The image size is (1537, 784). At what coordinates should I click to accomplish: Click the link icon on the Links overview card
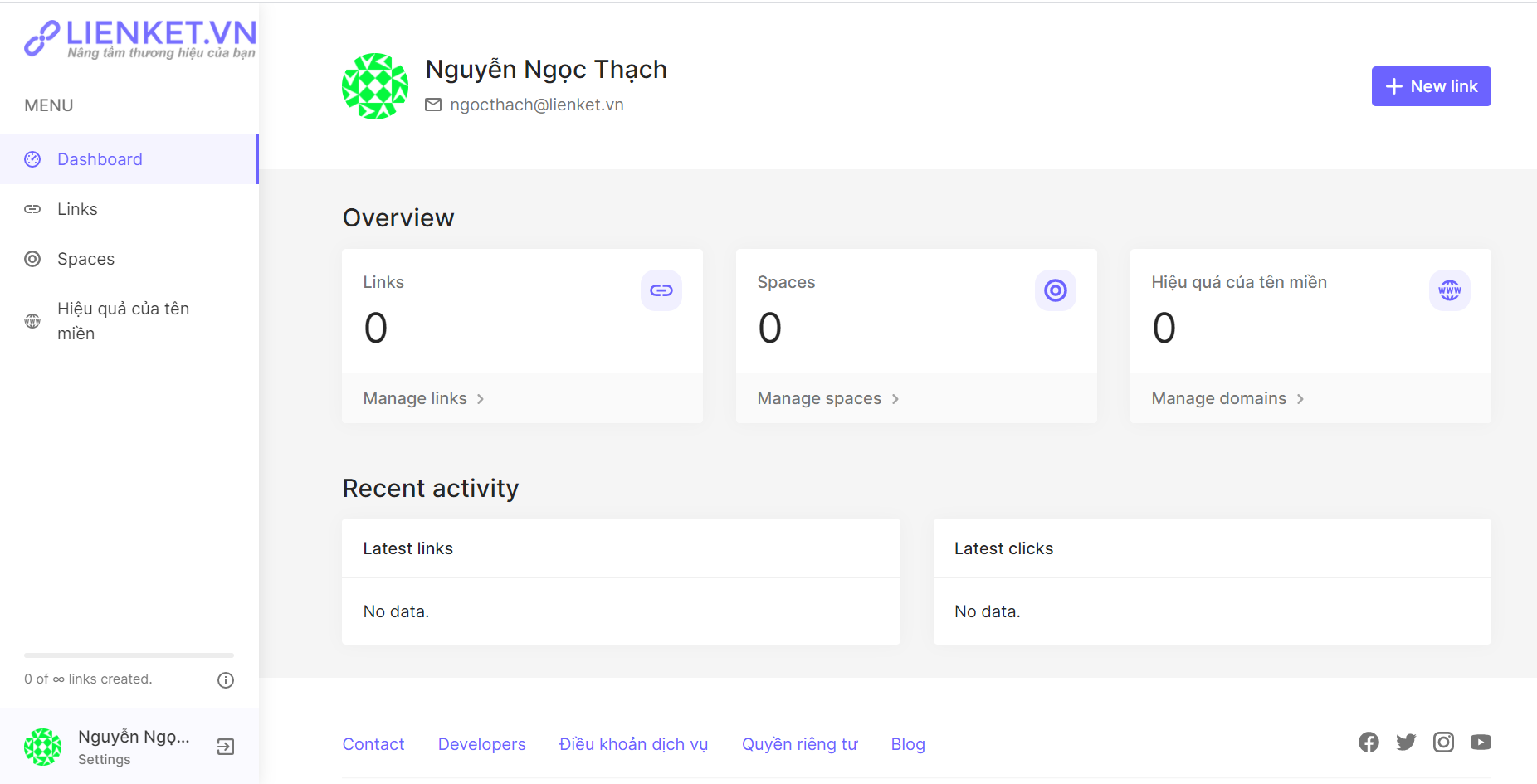coord(661,290)
